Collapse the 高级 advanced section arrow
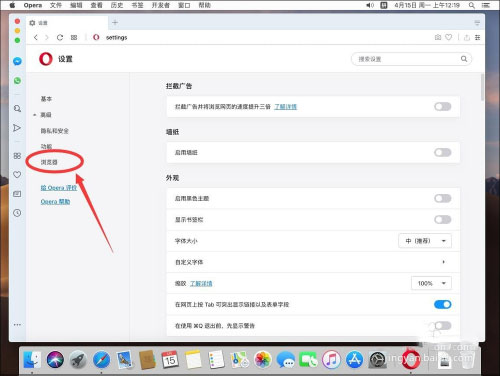Viewport: 500px width, 376px height. [x=35, y=115]
